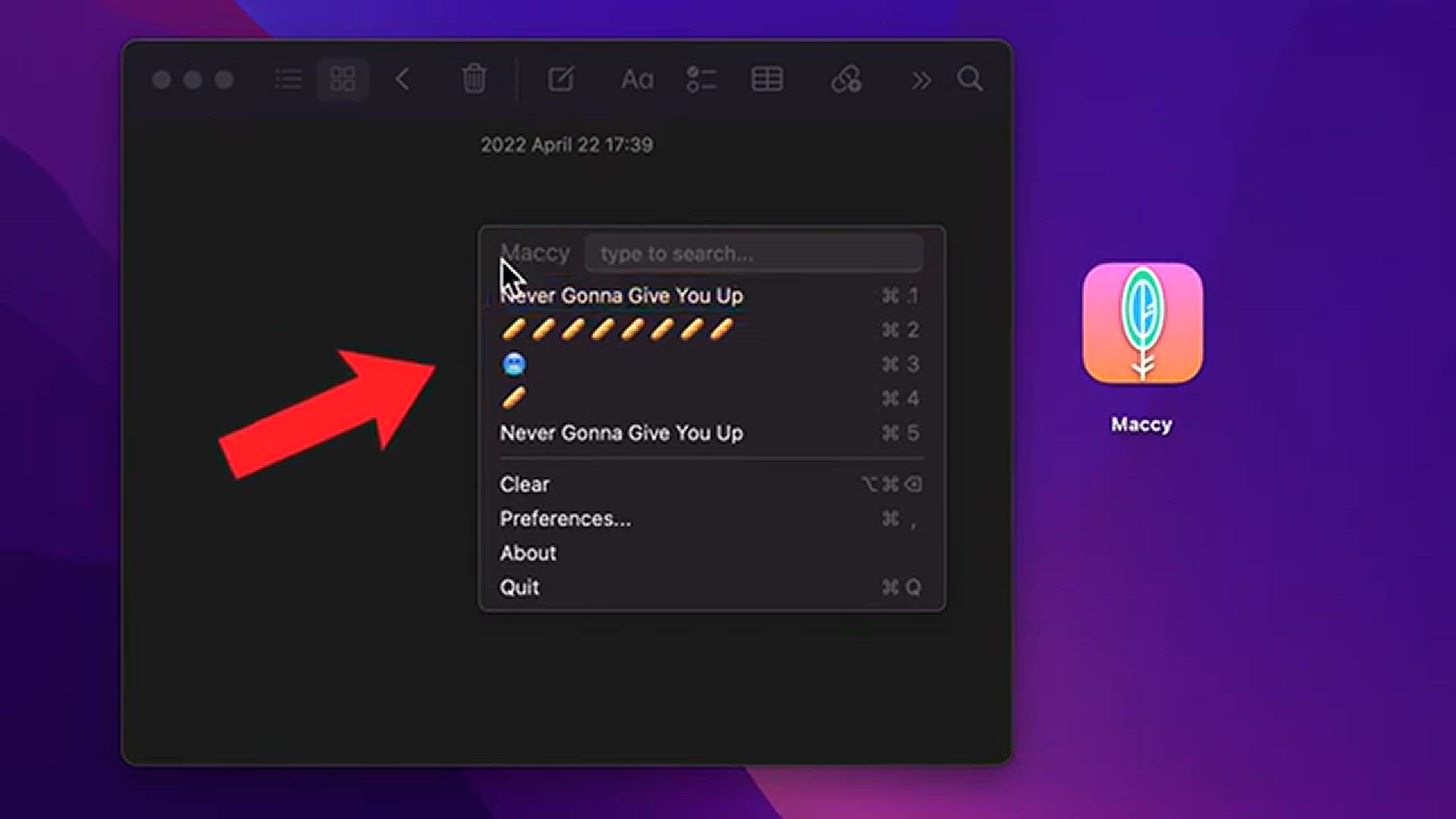1456x819 pixels.
Task: Add table with table icon
Action: coord(767,80)
